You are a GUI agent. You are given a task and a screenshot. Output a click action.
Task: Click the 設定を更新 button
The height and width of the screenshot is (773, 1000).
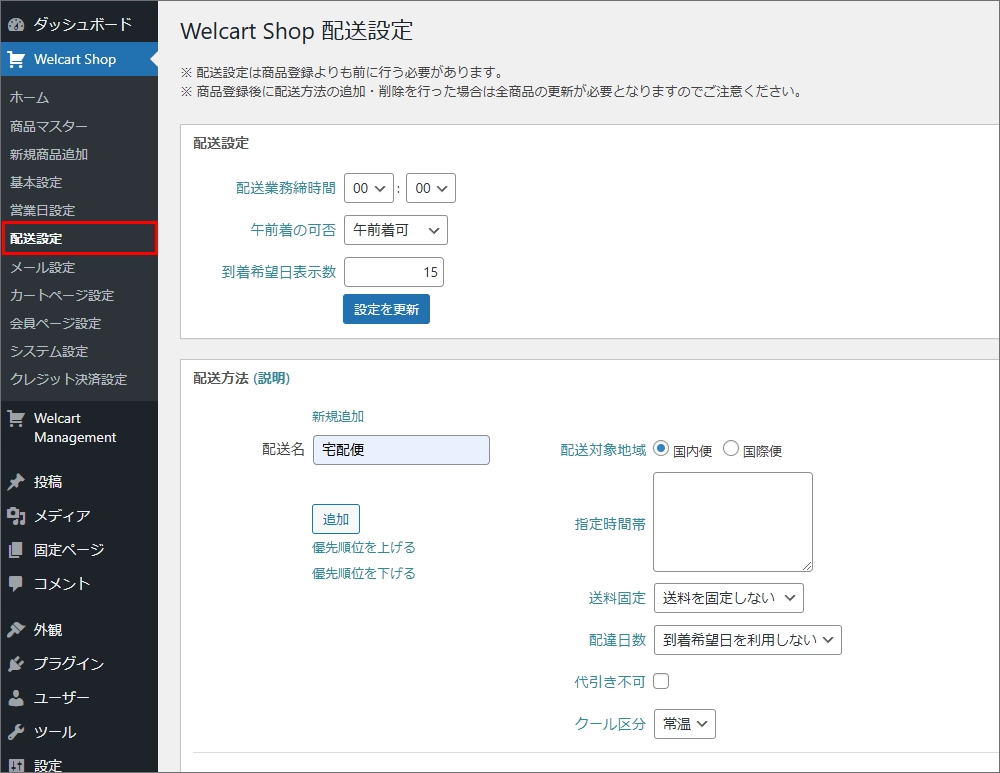[x=386, y=309]
